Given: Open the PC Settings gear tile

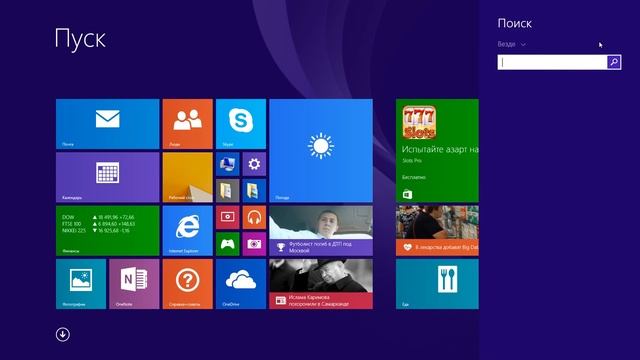Looking at the screenshot, I should 254,164.
